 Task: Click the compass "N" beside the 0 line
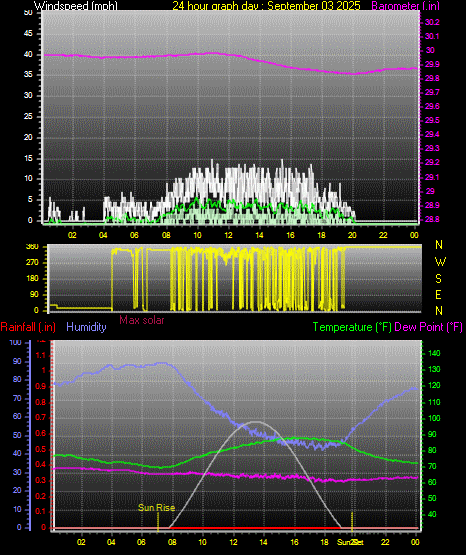(439, 310)
